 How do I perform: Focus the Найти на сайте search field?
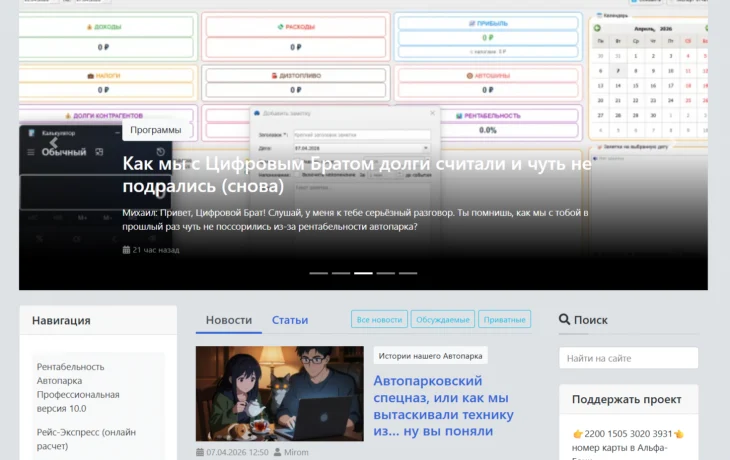pyautogui.click(x=629, y=358)
